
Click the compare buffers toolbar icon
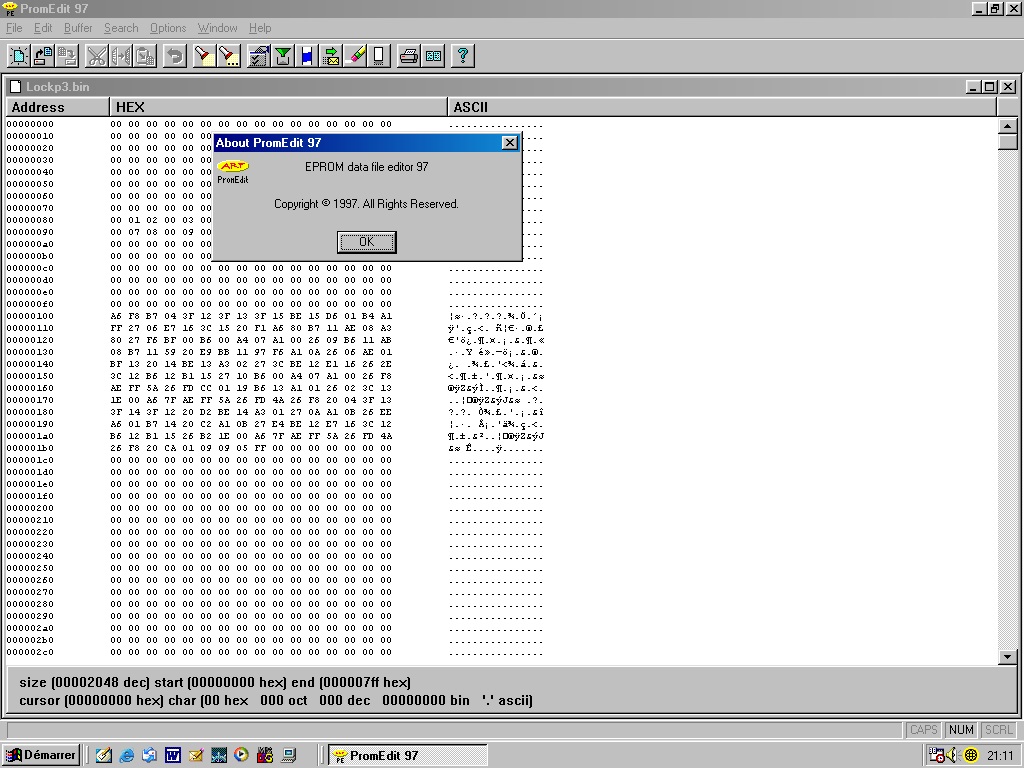pyautogui.click(x=433, y=56)
